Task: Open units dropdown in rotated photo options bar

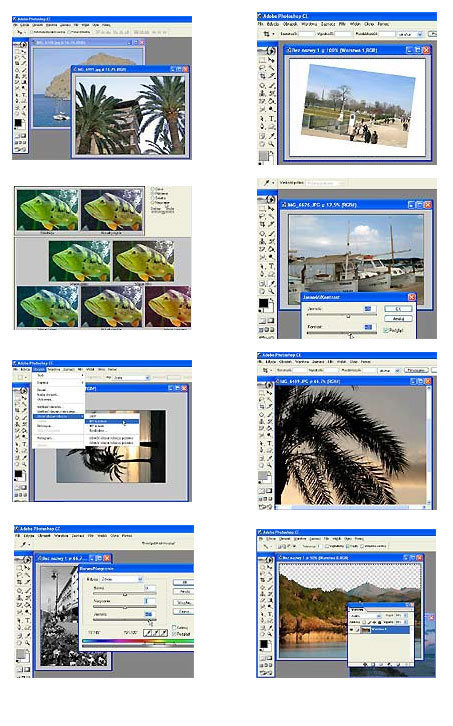Action: (411, 34)
